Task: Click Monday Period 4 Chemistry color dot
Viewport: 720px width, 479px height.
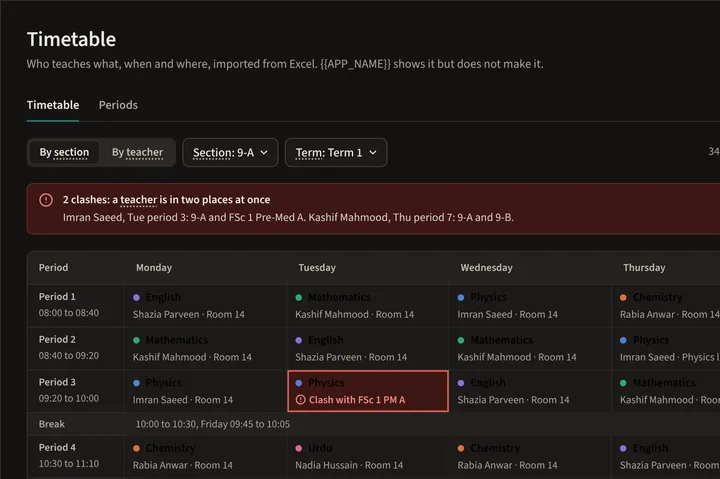Action: (136, 448)
